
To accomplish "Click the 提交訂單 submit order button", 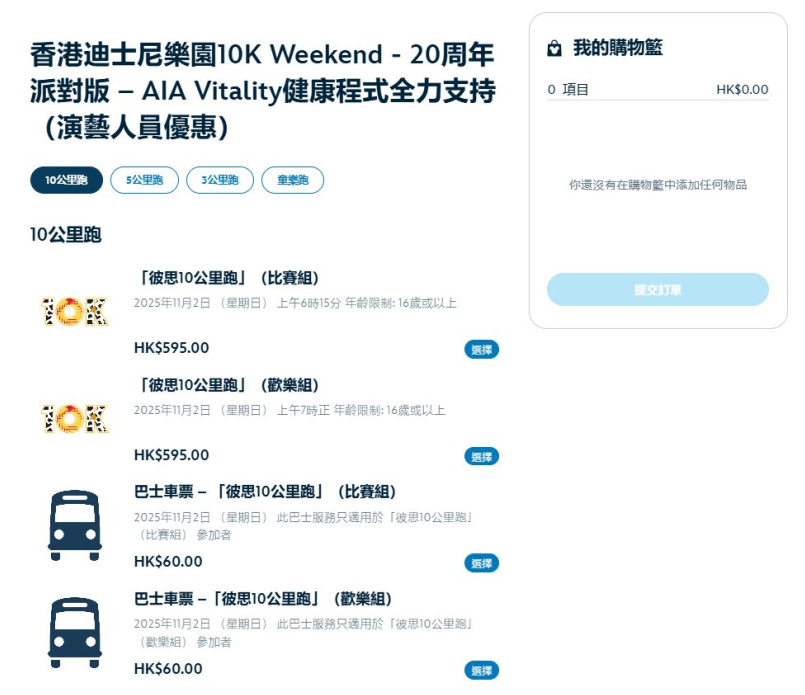I will click(657, 290).
